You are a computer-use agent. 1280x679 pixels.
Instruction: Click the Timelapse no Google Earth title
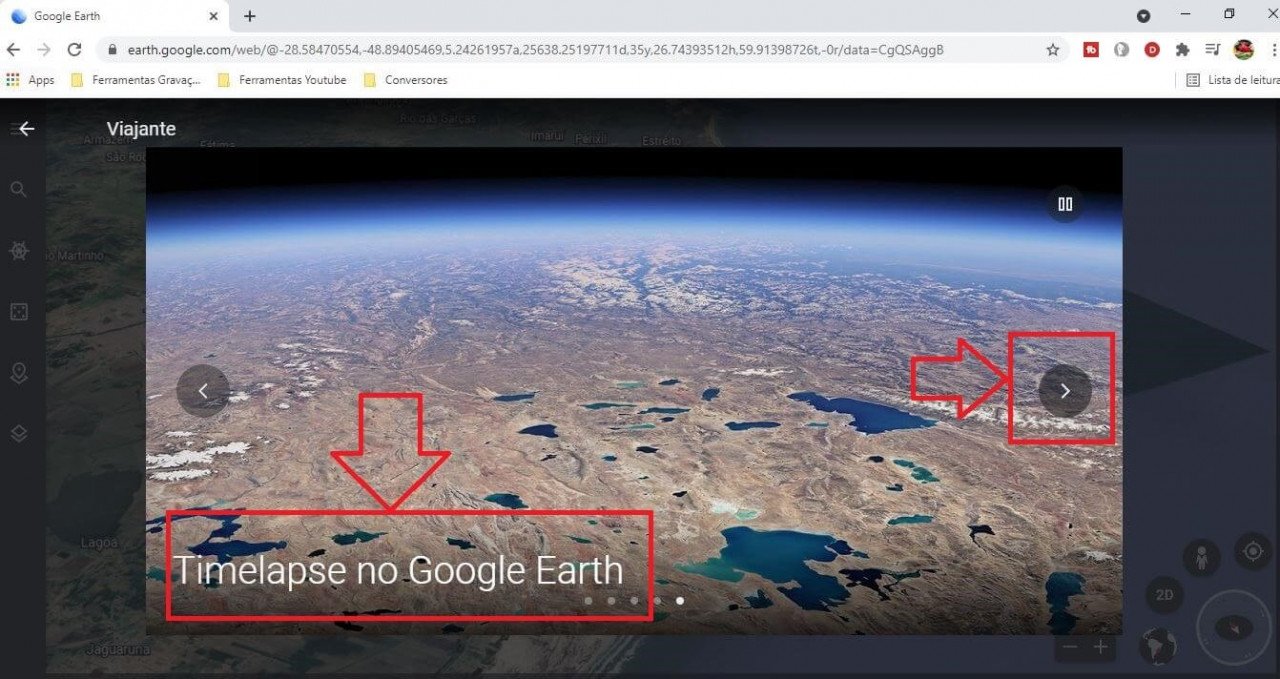398,570
